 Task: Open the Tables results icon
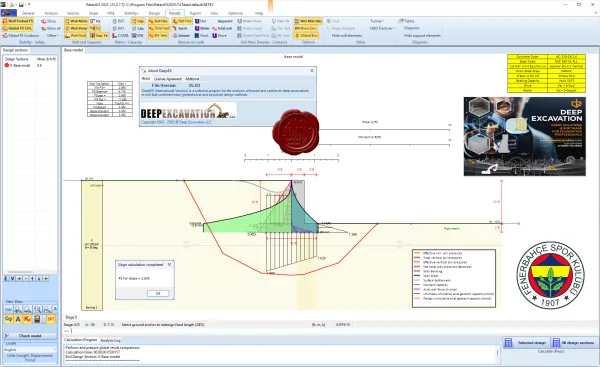401,21
